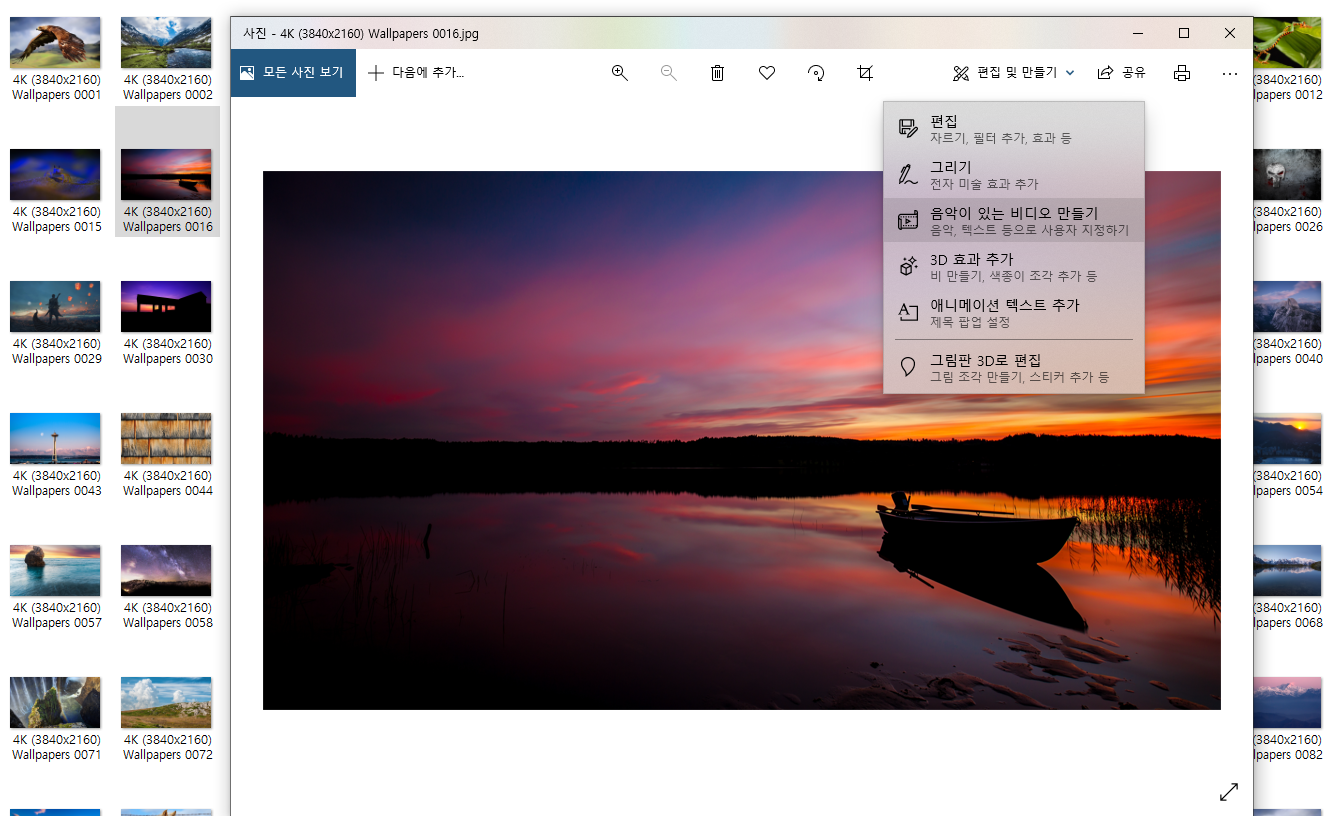The width and height of the screenshot is (1332, 816).
Task: Click the 모든 사진 보기 button
Action: [x=293, y=73]
